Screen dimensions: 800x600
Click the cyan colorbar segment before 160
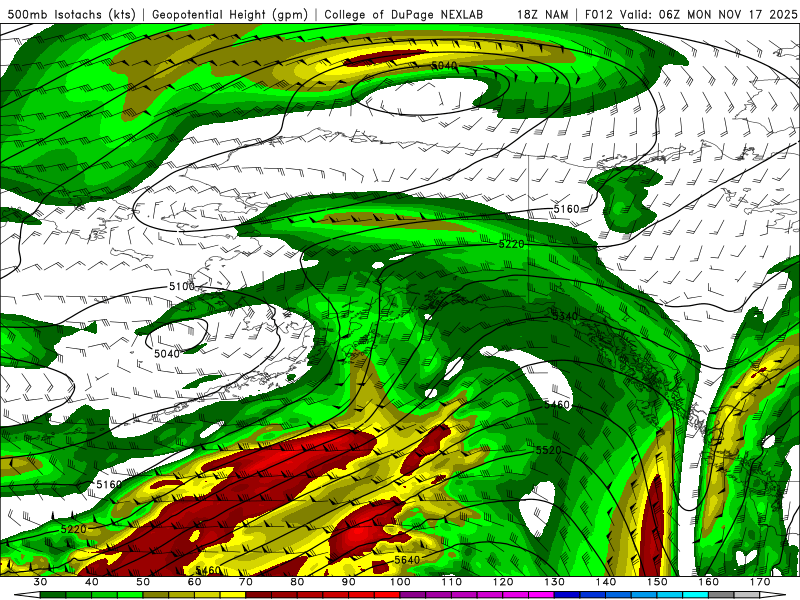pos(696,595)
